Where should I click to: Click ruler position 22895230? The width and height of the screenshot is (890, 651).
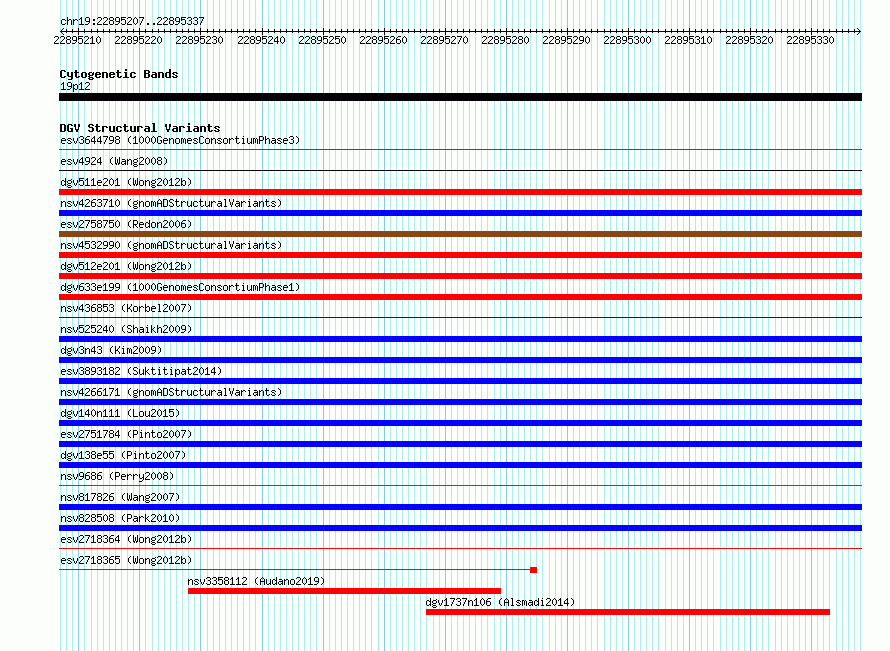pyautogui.click(x=199, y=40)
